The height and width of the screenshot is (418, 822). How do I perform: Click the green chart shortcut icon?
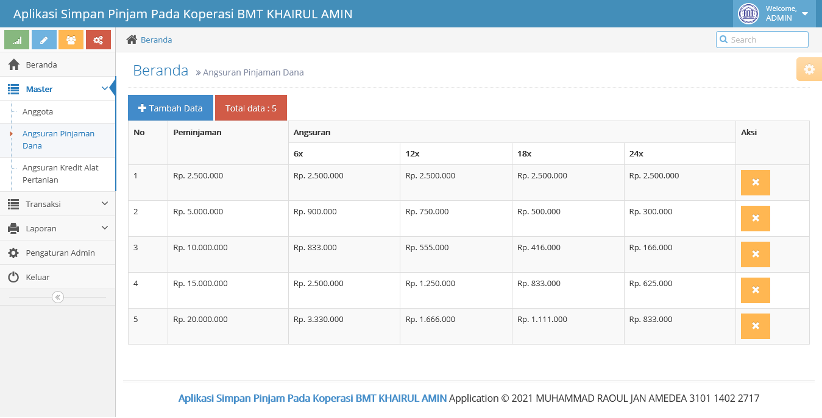pyautogui.click(x=16, y=40)
